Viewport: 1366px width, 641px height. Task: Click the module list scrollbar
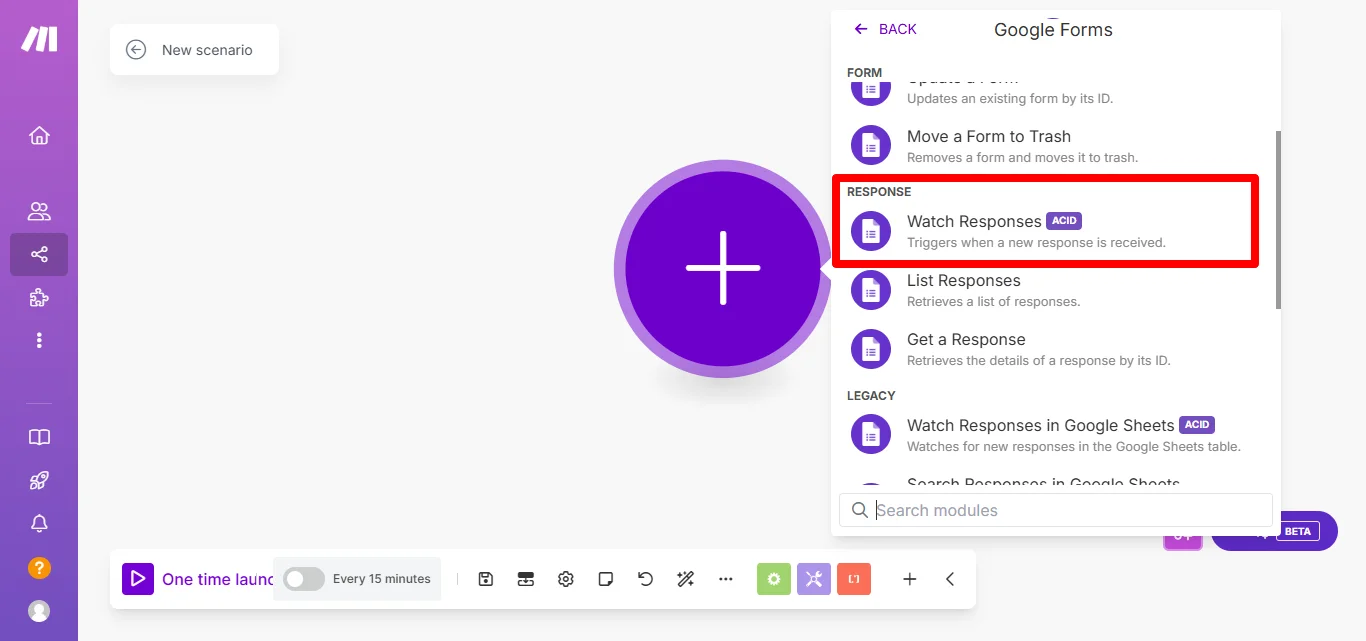(1278, 219)
